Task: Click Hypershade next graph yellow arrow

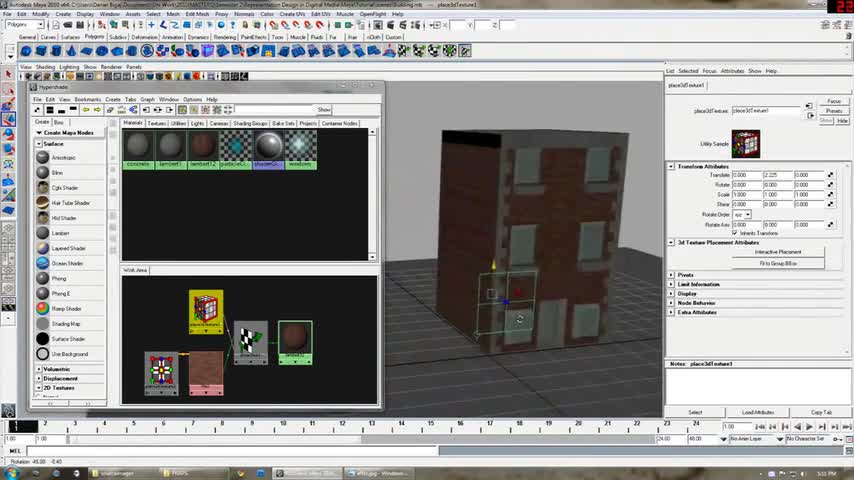Action: click(x=97, y=110)
